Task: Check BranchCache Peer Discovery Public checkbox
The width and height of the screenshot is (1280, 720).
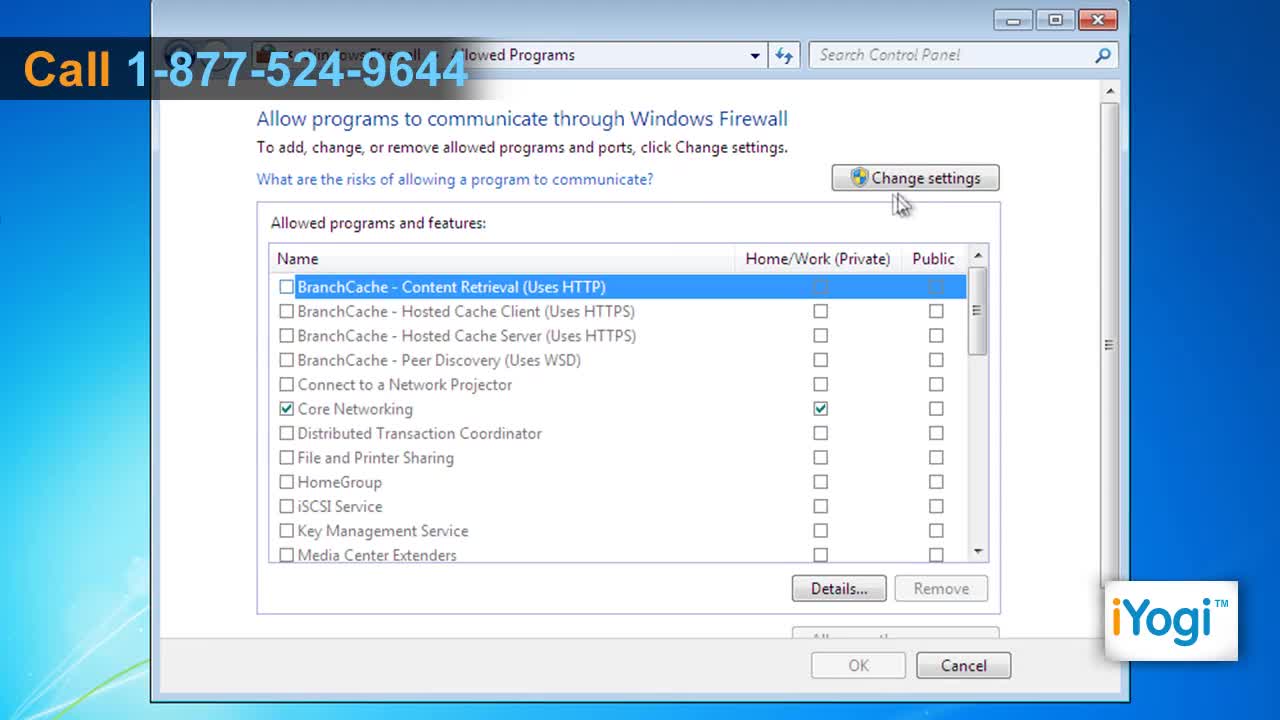Action: pos(936,360)
